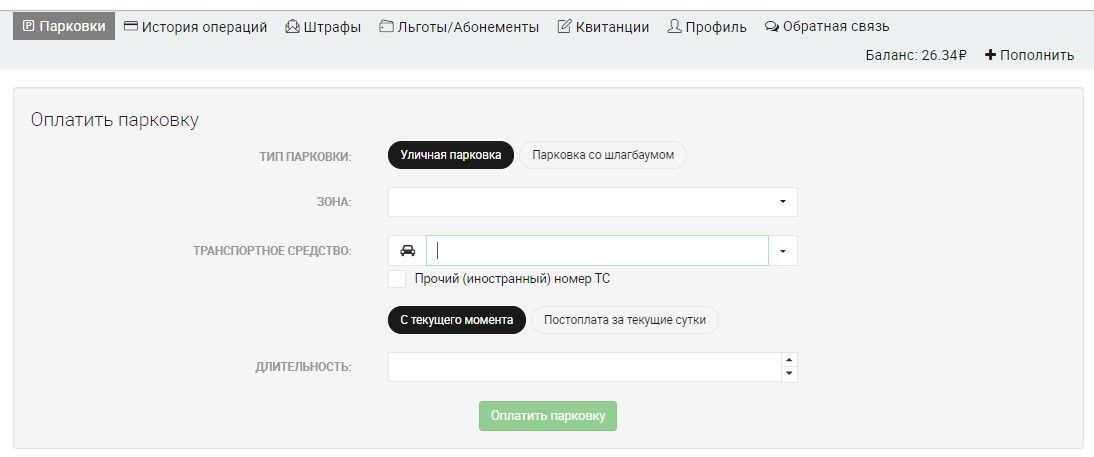Expand the vehicle dropdown arrow

click(783, 250)
